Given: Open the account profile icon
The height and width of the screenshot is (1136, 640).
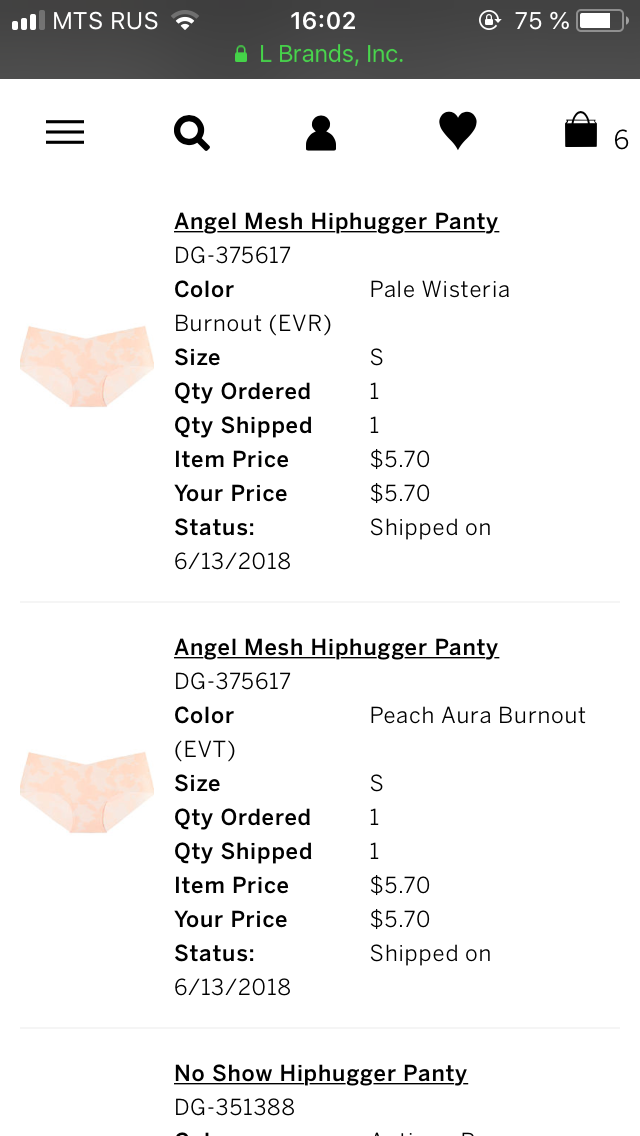Looking at the screenshot, I should pyautogui.click(x=320, y=133).
